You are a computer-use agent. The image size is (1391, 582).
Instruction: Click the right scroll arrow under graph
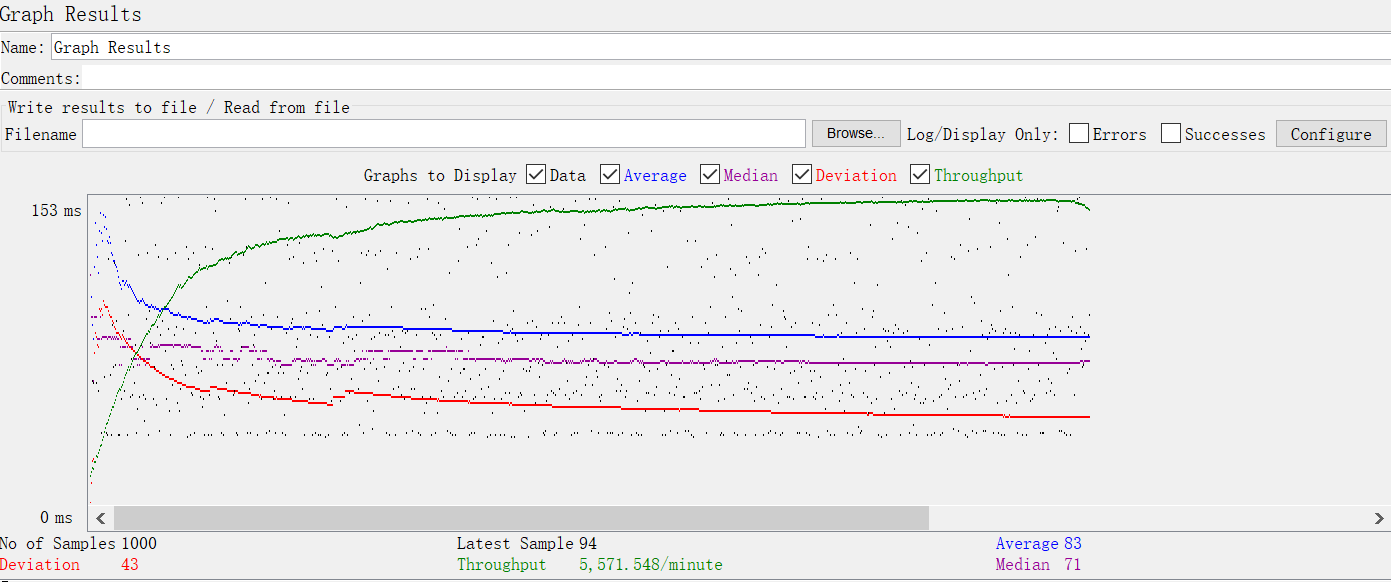[1380, 518]
